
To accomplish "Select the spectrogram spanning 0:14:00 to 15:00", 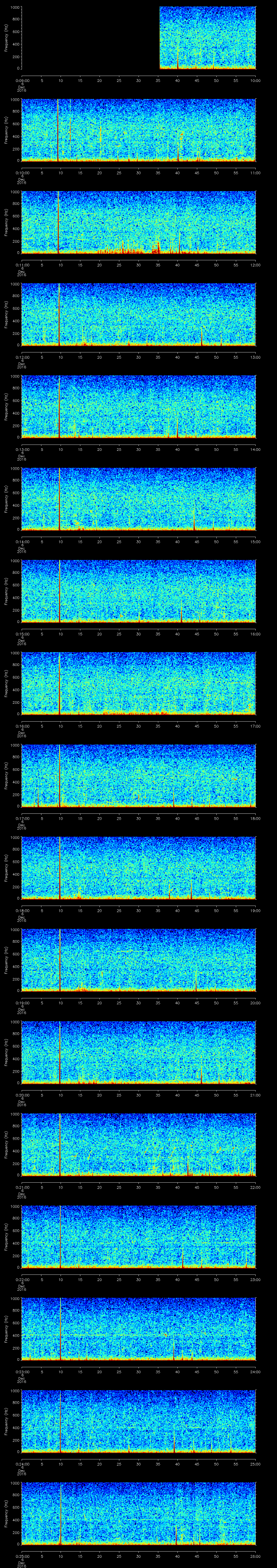I will click(138, 499).
